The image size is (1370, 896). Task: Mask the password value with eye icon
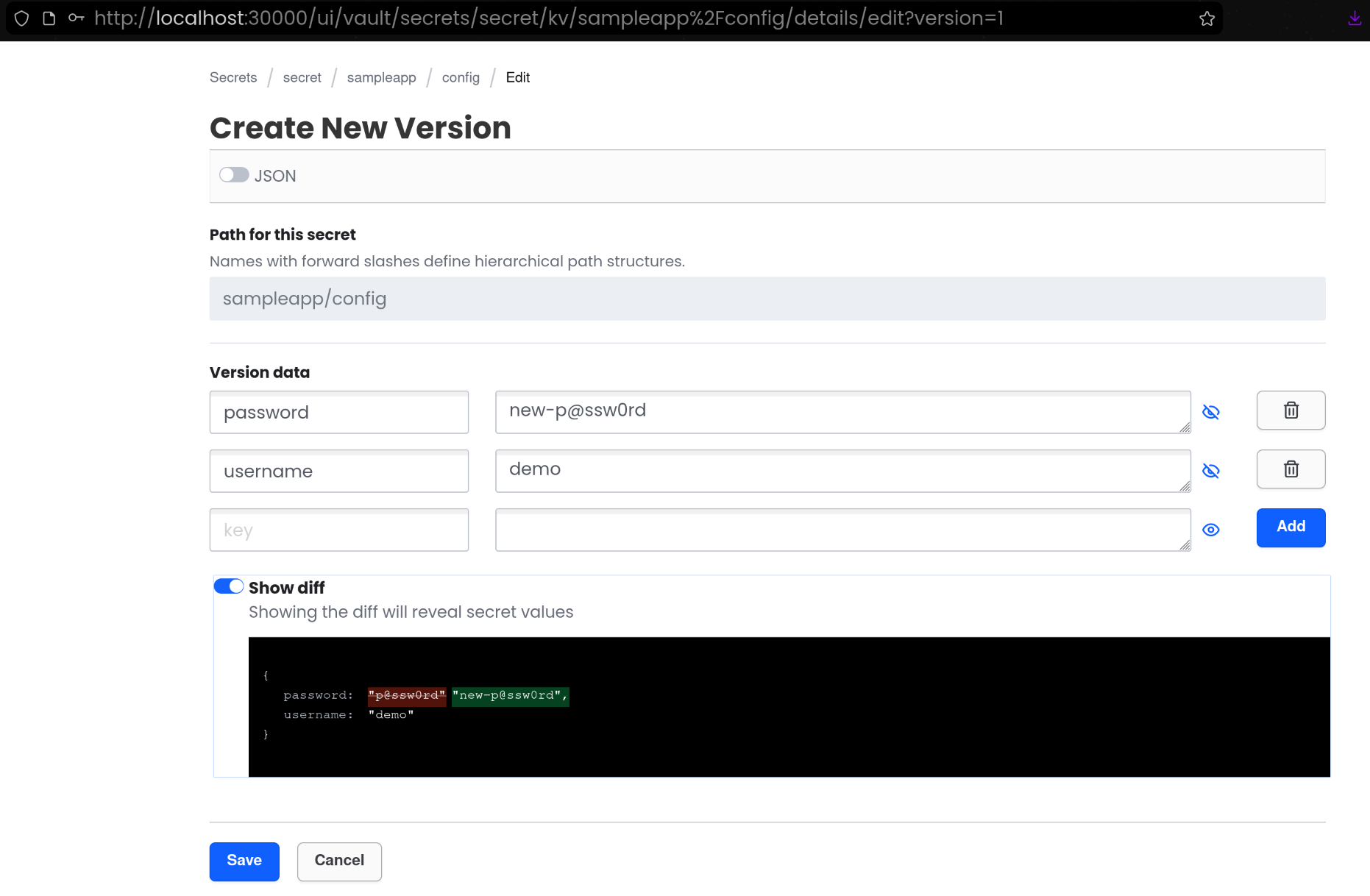click(1211, 412)
